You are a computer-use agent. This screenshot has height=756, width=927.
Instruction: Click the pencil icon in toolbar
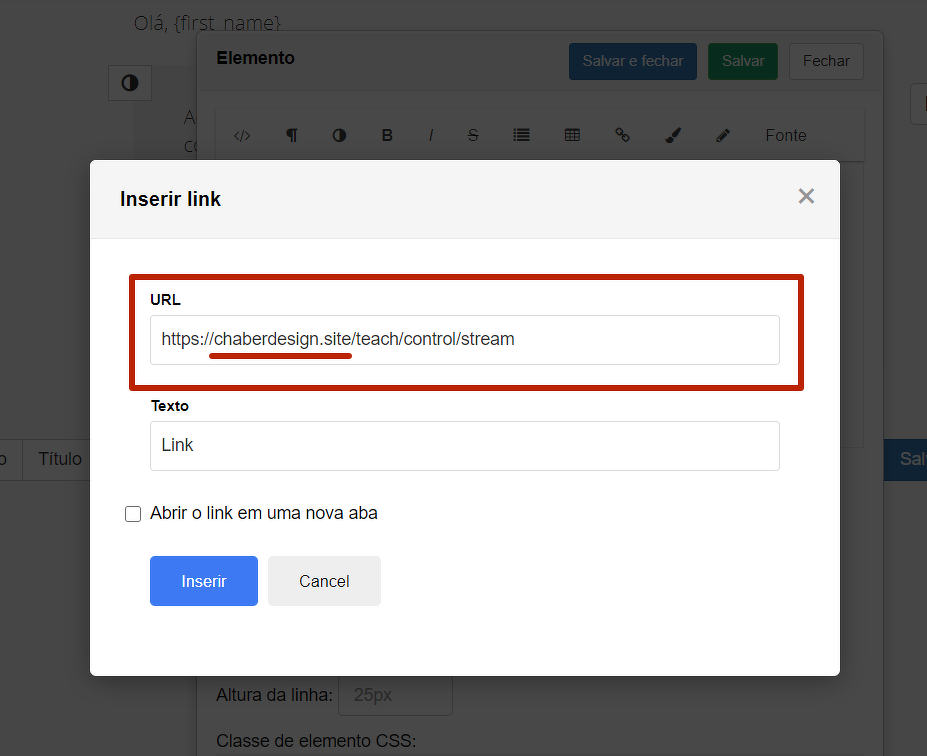coord(723,136)
